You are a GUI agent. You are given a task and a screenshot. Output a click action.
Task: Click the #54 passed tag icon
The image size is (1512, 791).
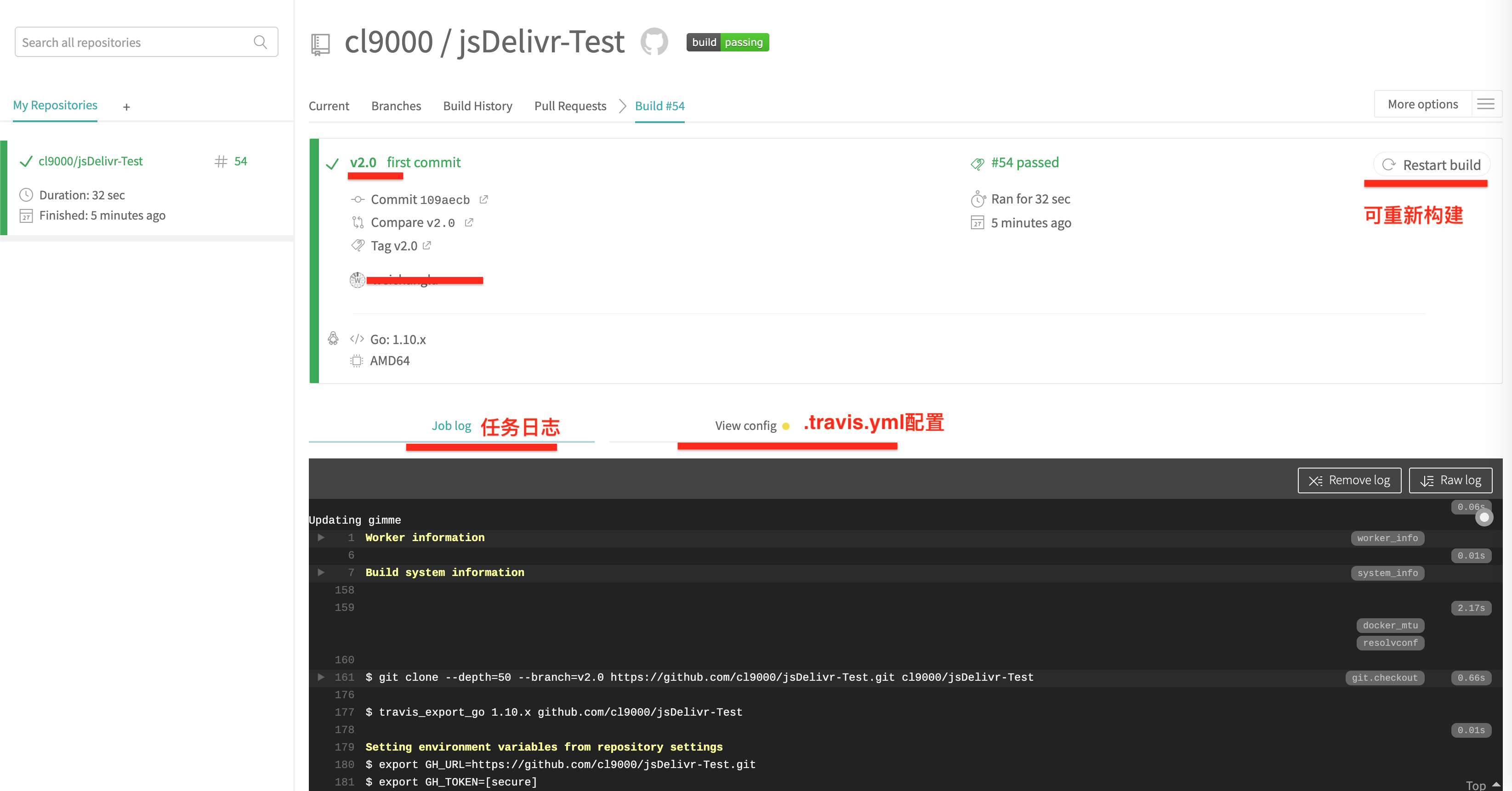[977, 164]
